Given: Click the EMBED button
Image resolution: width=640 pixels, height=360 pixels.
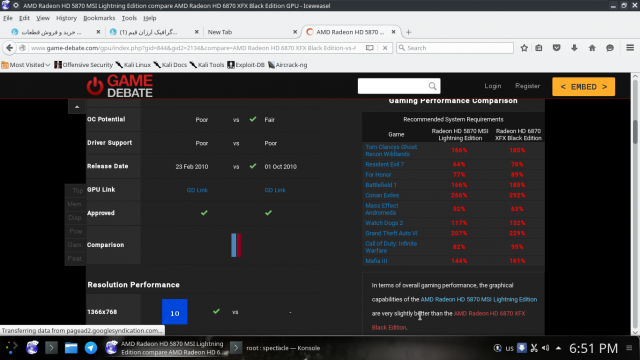Looking at the screenshot, I should pos(583,87).
